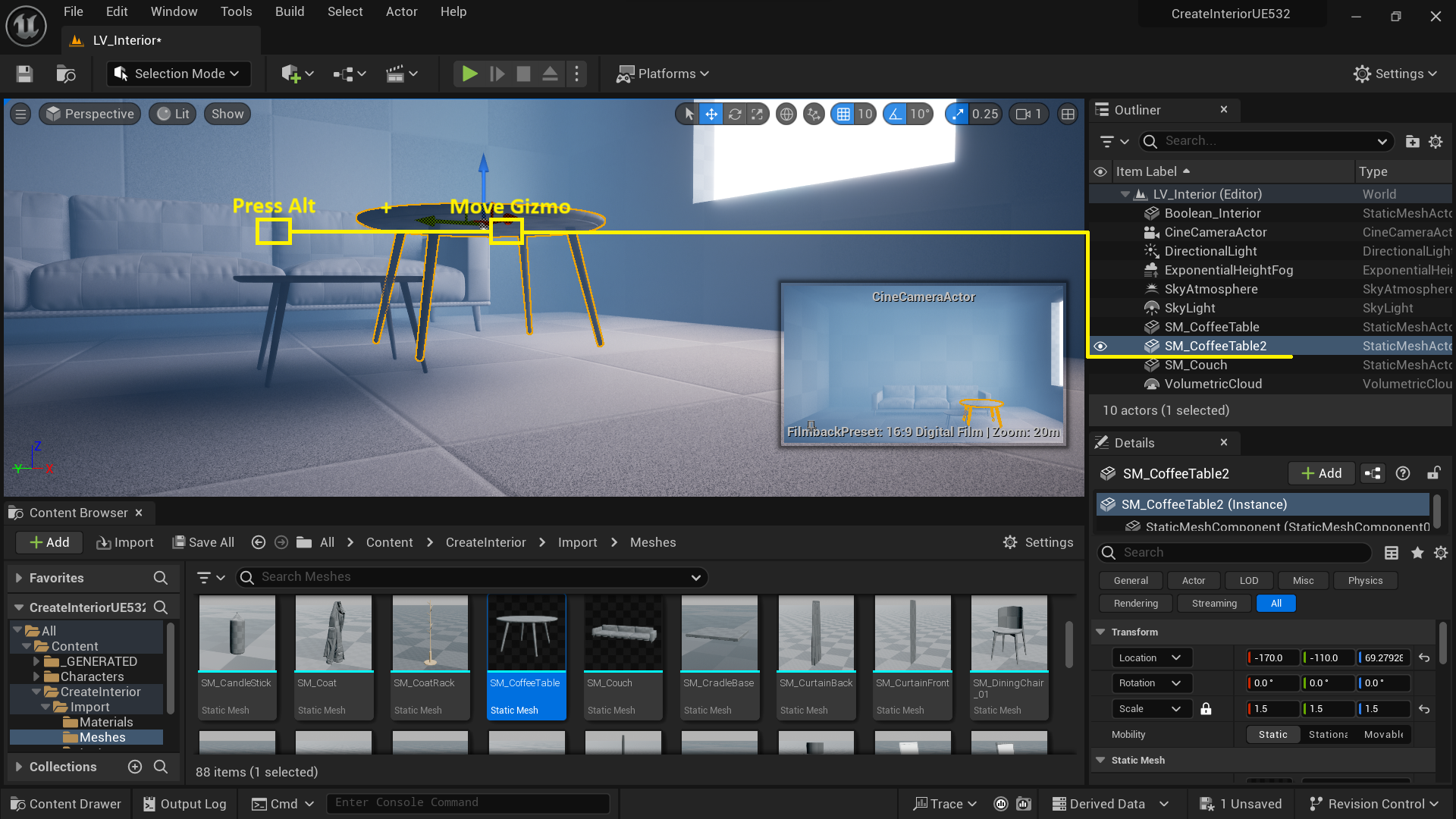The height and width of the screenshot is (819, 1456).
Task: Select the Rotate tool in the viewport toolbar
Action: pos(735,114)
